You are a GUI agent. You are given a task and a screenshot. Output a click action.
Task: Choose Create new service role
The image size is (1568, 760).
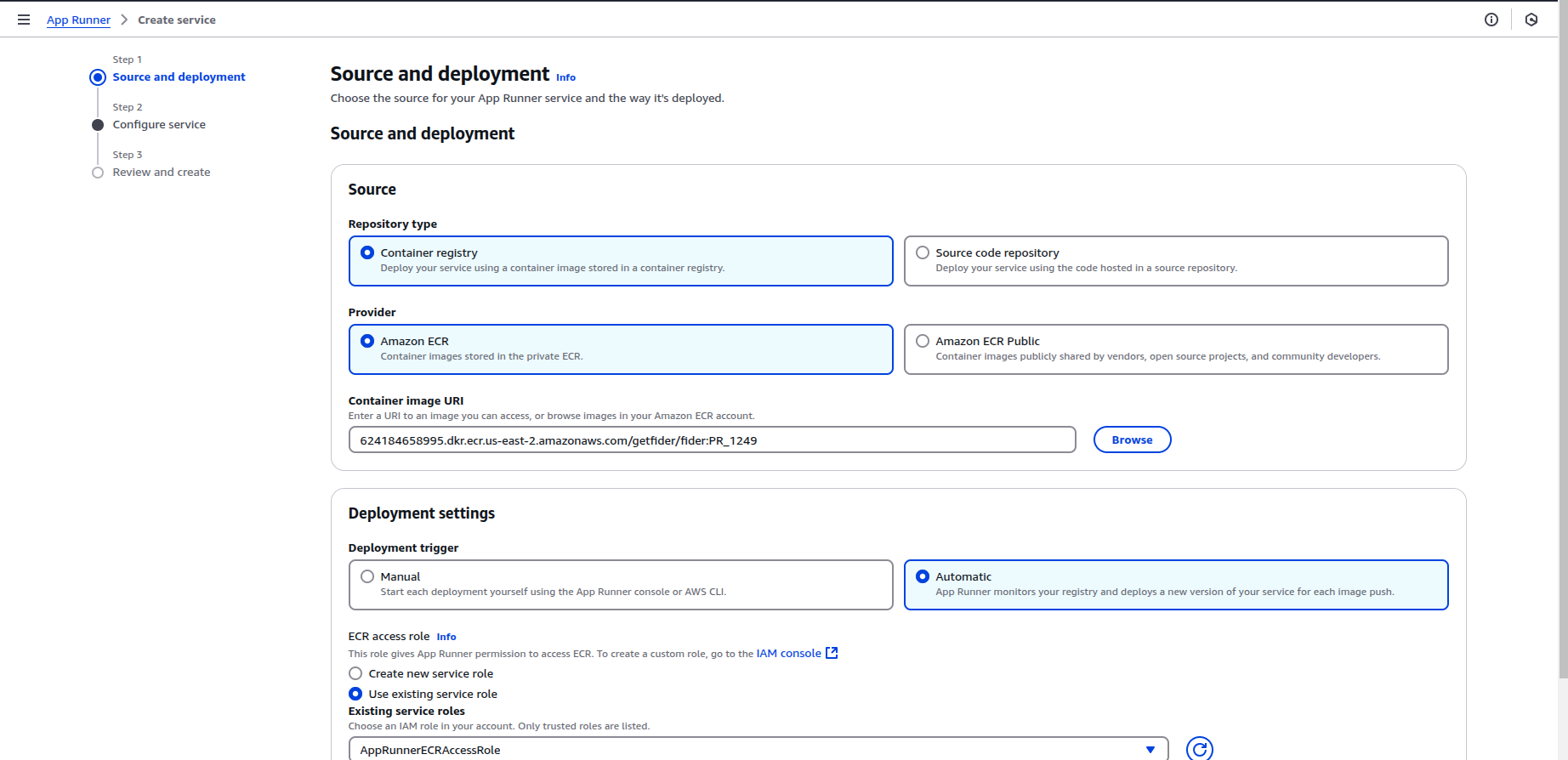[x=355, y=673]
